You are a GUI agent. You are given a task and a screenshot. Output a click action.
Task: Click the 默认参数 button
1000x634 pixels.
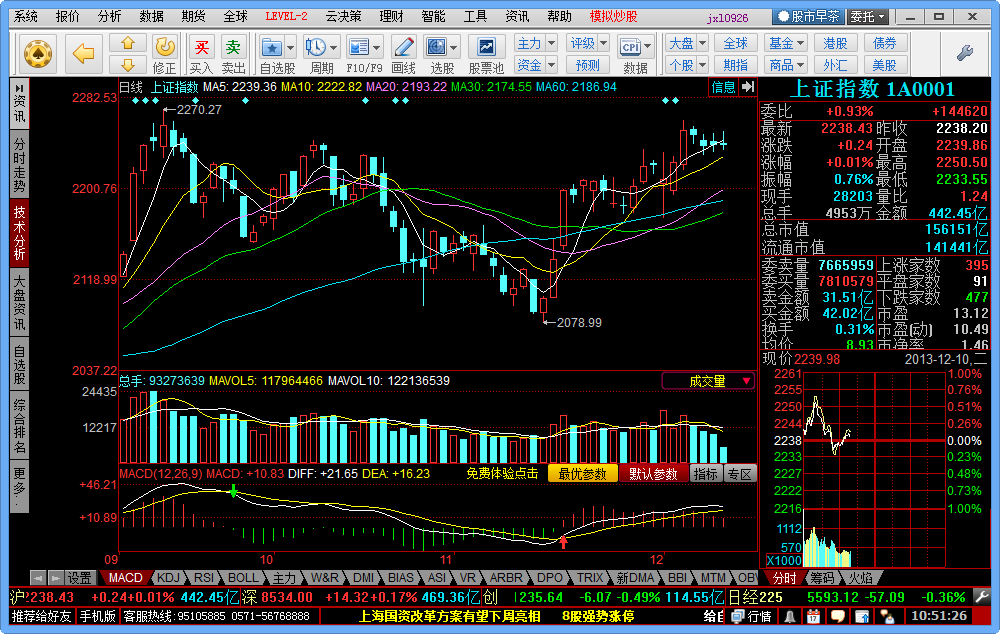point(653,474)
